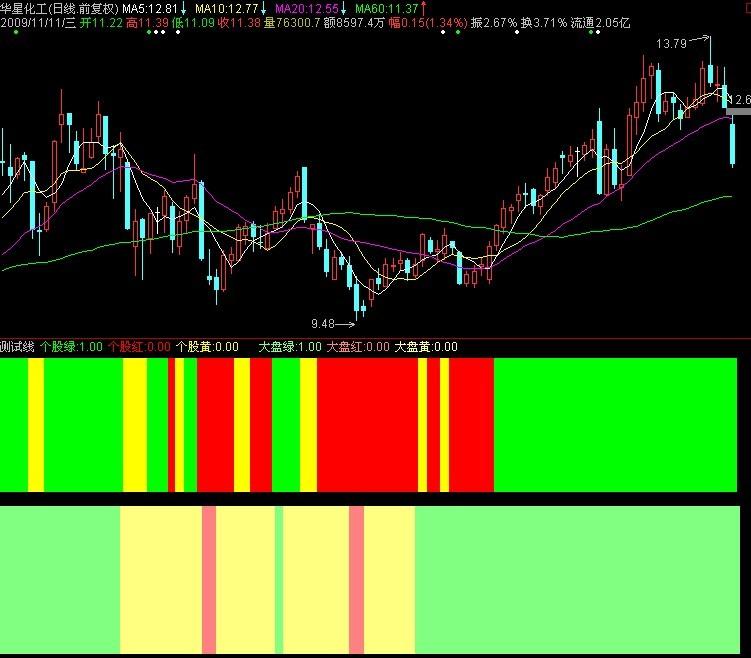
Task: Click the gray price marker at right edge
Action: (x=738, y=117)
